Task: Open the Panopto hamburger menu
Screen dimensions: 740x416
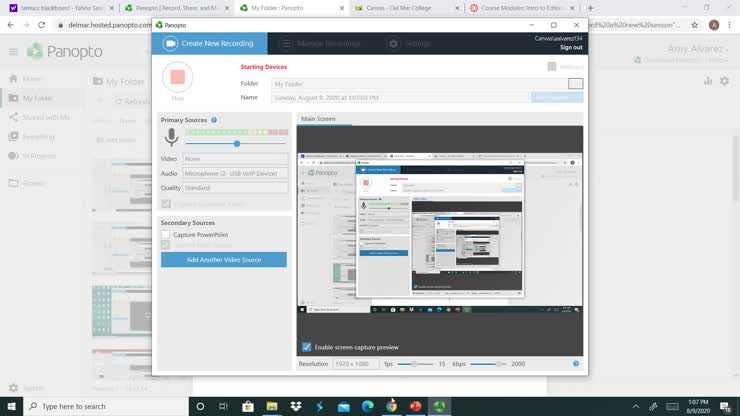Action: point(13,51)
